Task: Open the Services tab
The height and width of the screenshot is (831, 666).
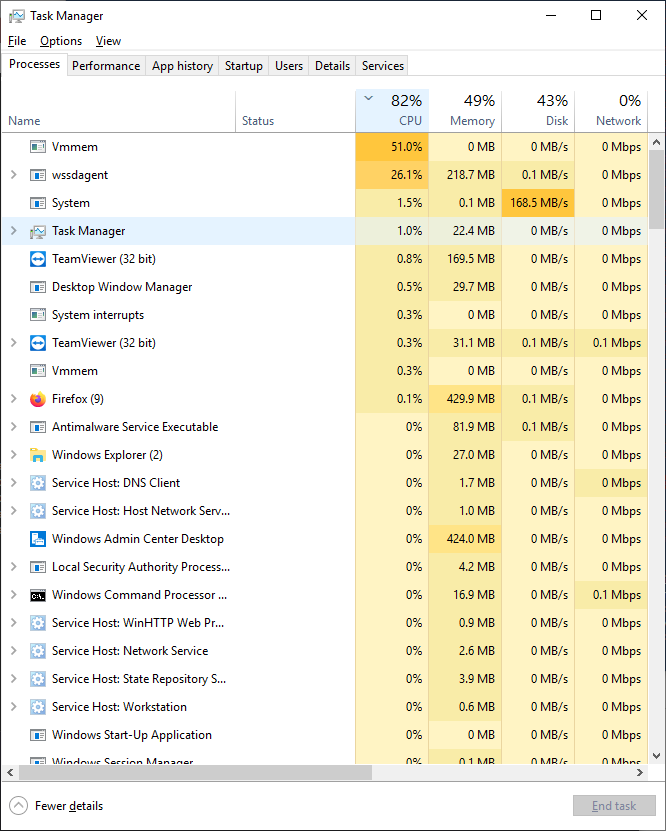Action: click(381, 65)
